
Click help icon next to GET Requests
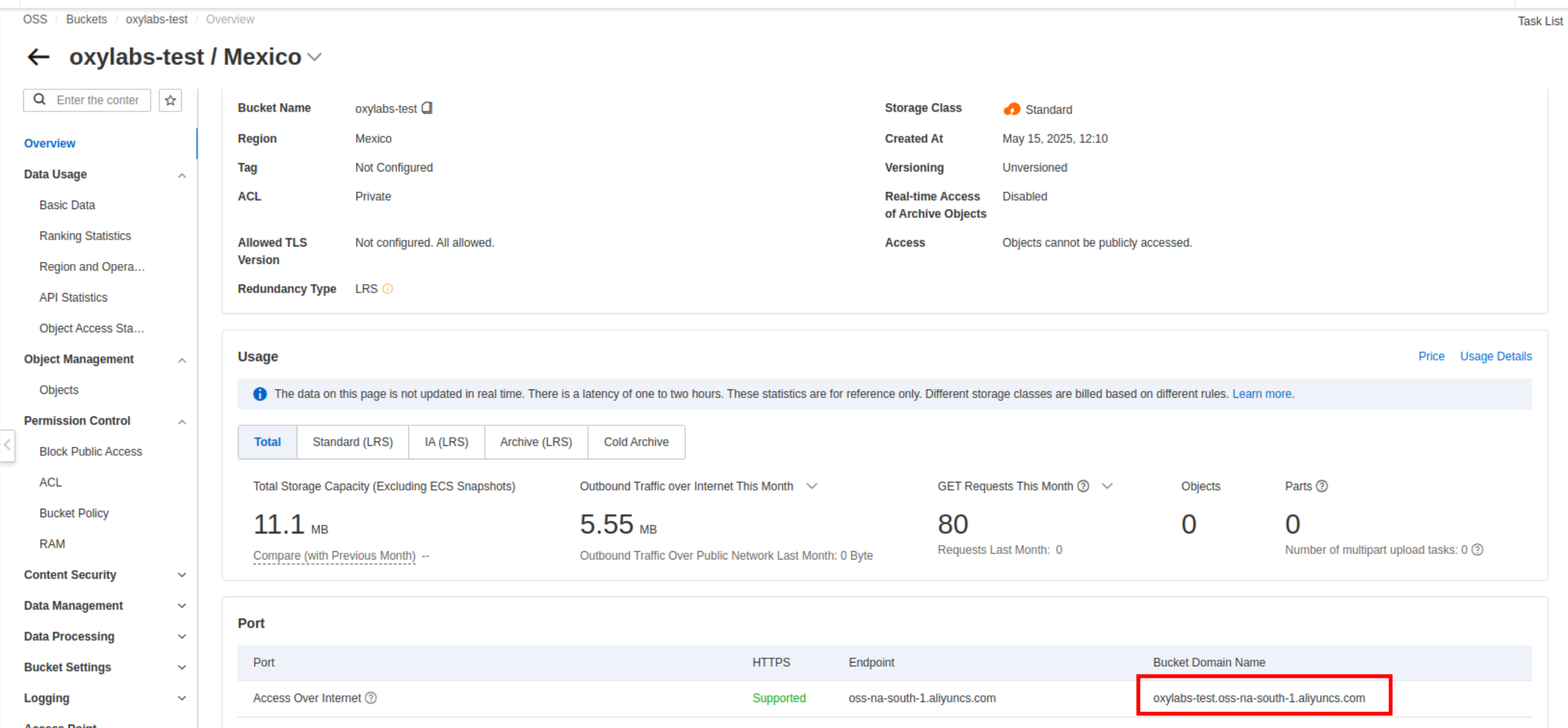click(x=1084, y=486)
